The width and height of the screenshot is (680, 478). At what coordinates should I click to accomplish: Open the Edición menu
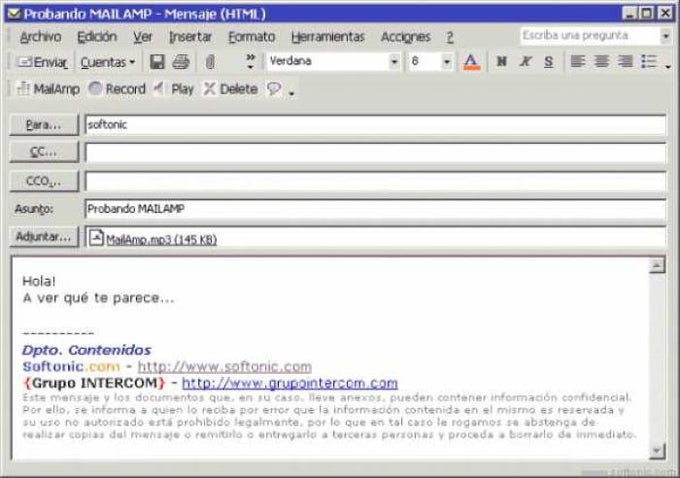tap(97, 37)
